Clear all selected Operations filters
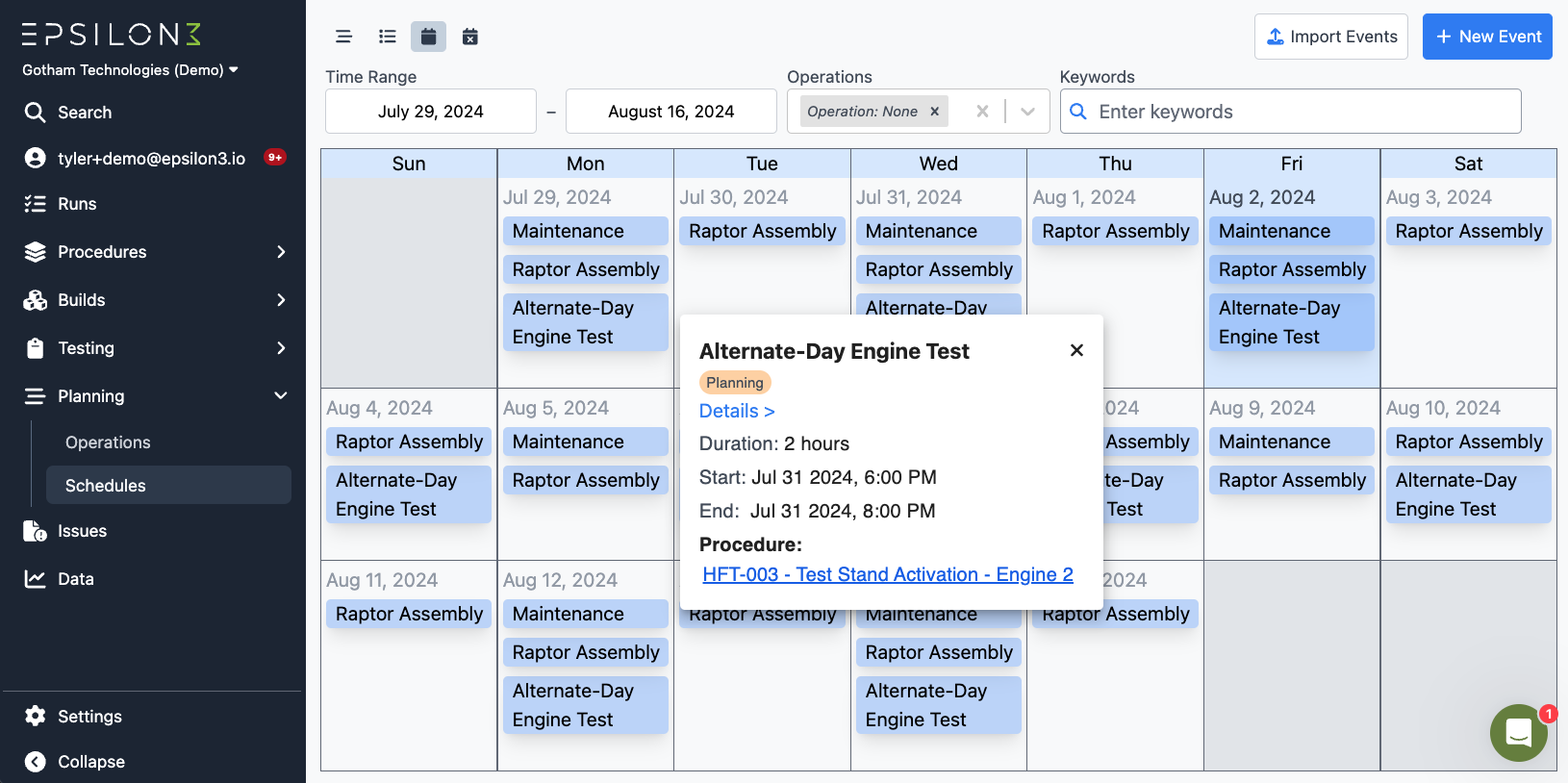Screen dimensions: 1568x783 [982, 112]
